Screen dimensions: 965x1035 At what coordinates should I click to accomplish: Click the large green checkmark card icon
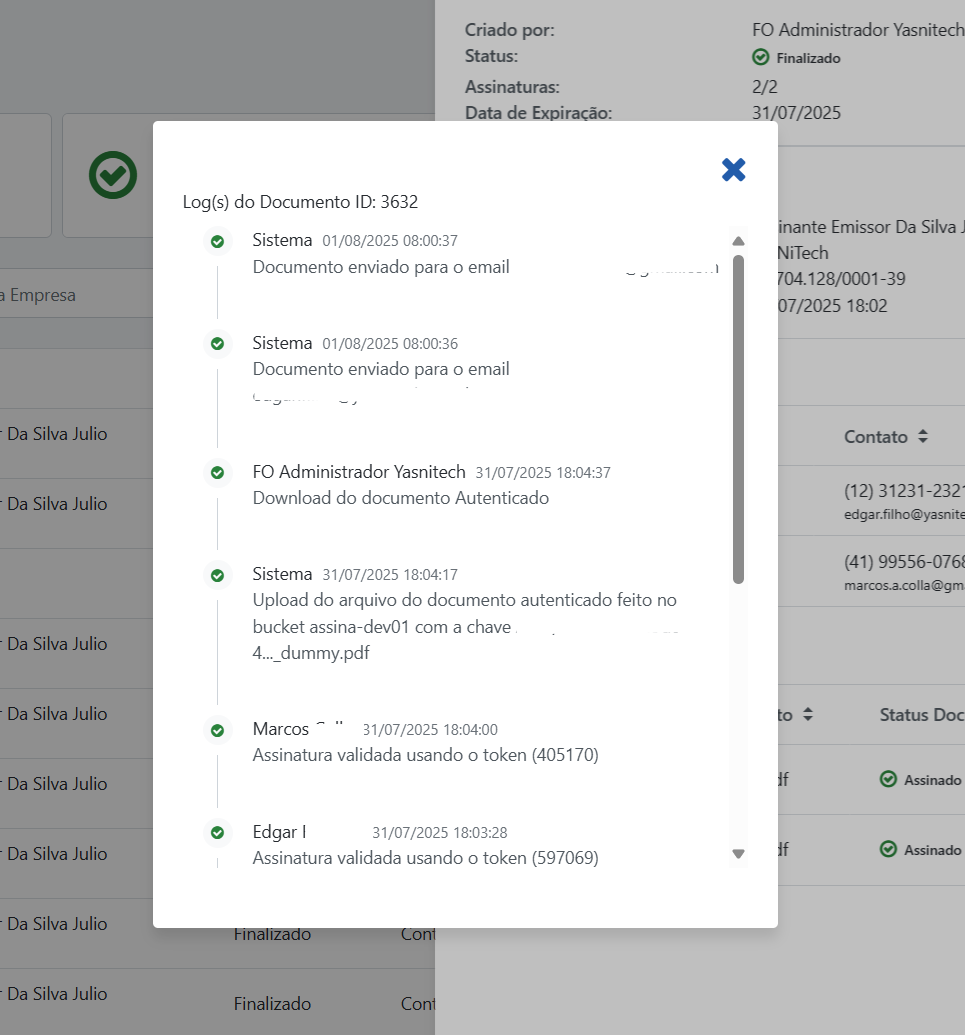point(113,175)
